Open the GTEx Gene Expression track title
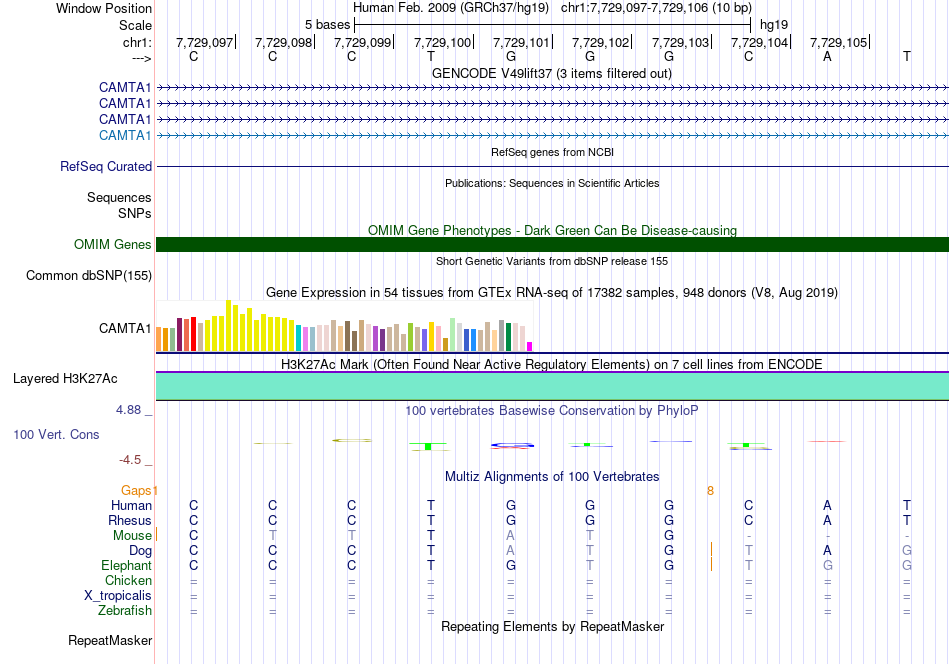 tap(552, 293)
